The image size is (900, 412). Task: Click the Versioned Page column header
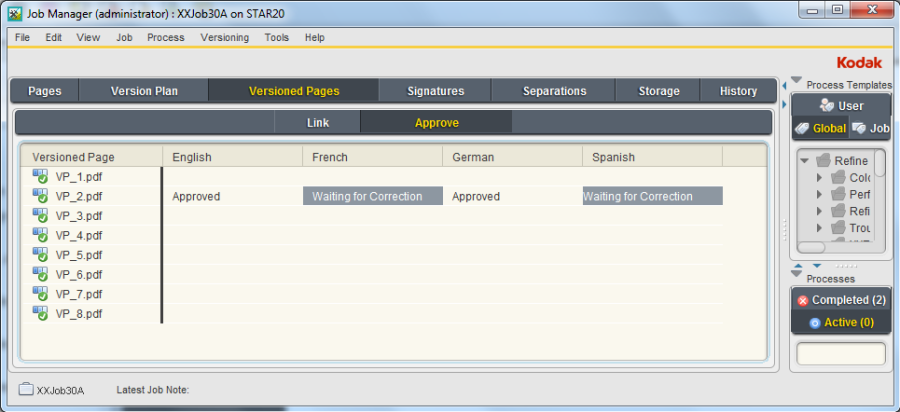click(92, 157)
